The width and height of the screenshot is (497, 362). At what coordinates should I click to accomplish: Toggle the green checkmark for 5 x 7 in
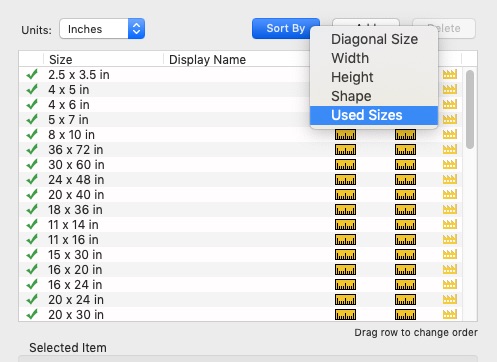point(32,119)
